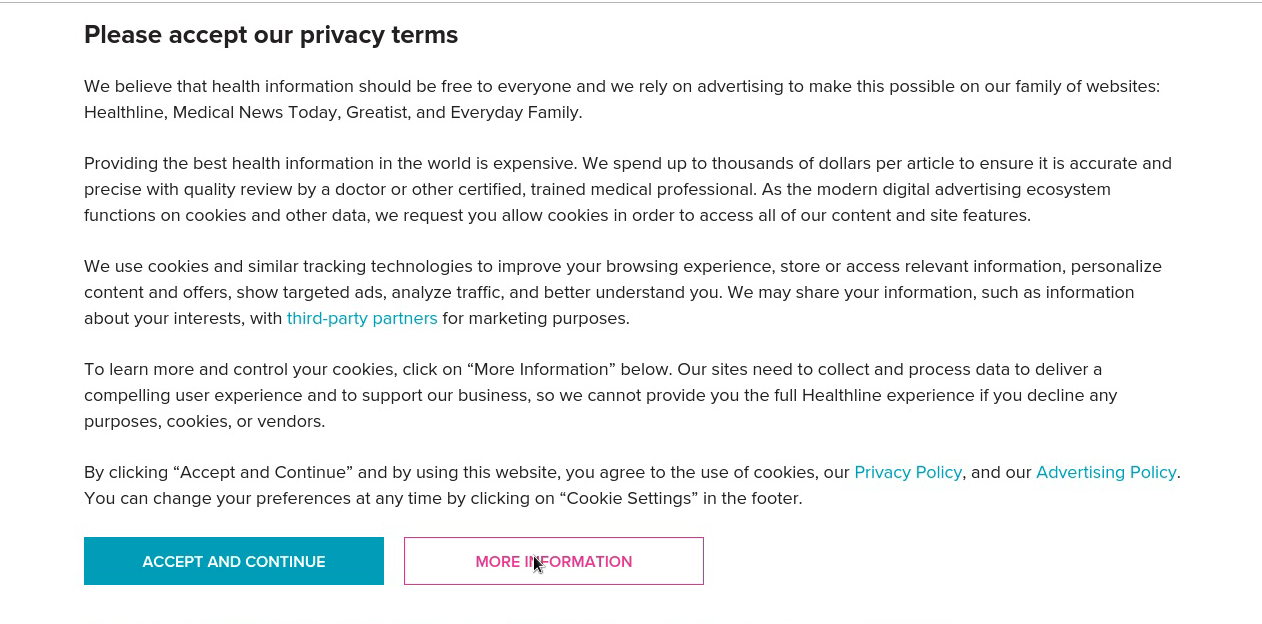Click the 'Please accept our privacy terms' heading
Screen dimensions: 1262x624
click(x=271, y=35)
